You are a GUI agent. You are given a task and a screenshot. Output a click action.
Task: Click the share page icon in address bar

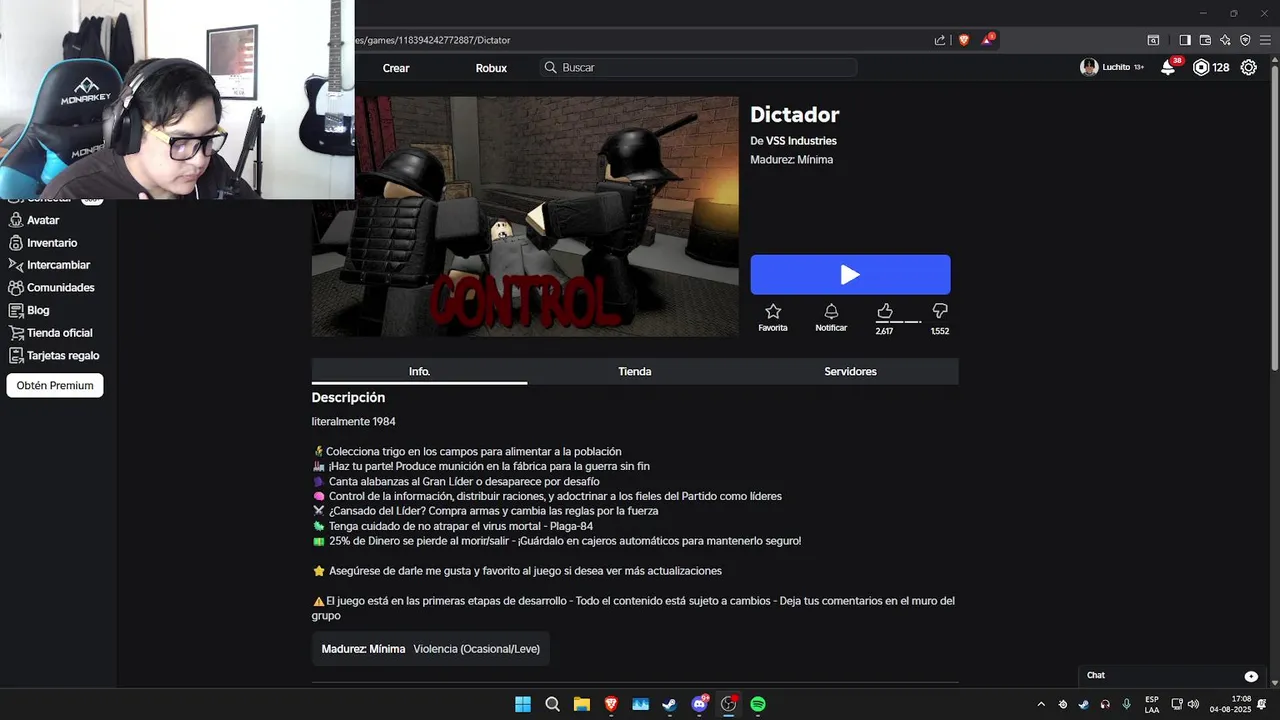940,40
